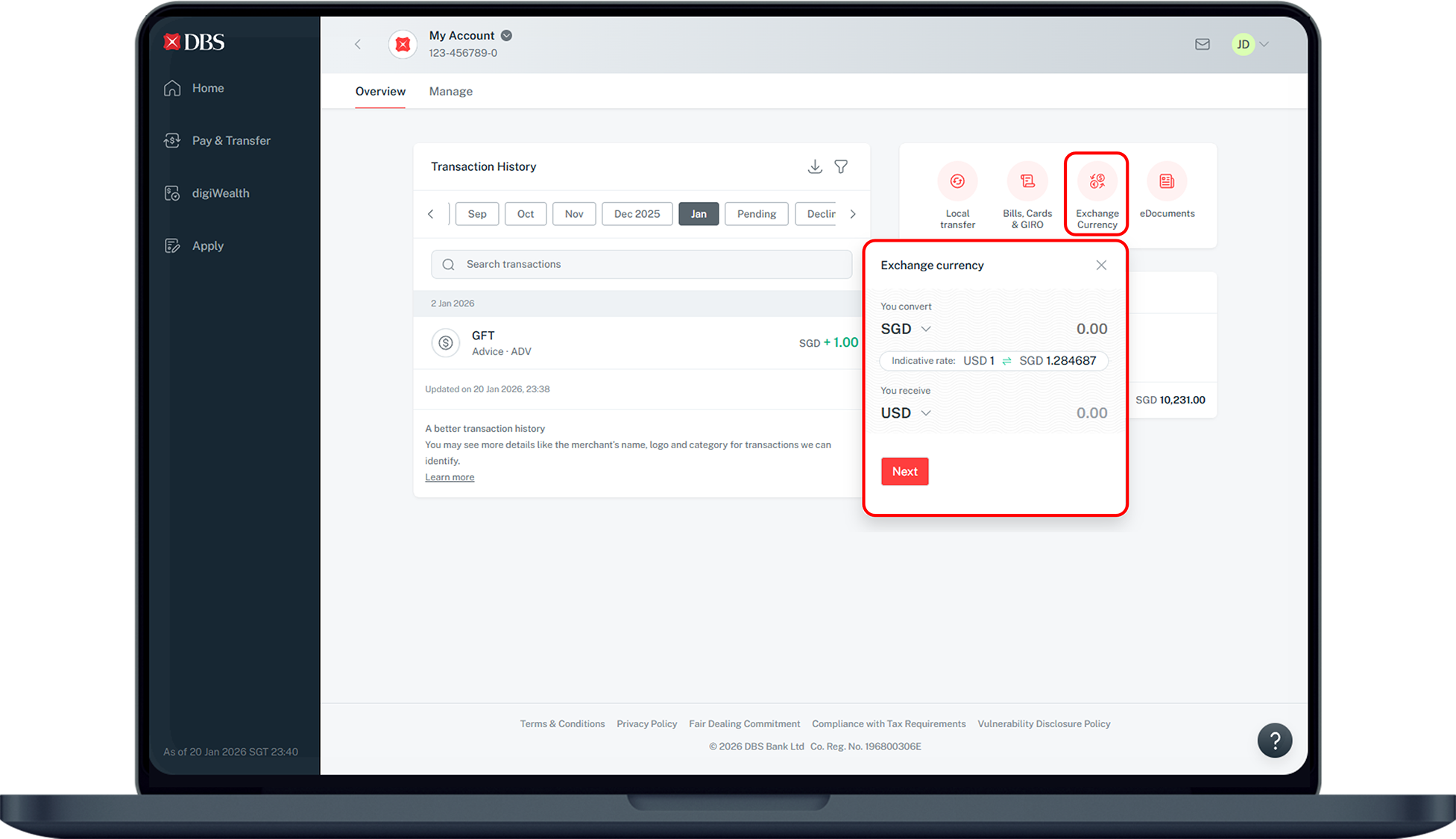The height and width of the screenshot is (839, 1456).
Task: Download the transaction history
Action: point(815,166)
